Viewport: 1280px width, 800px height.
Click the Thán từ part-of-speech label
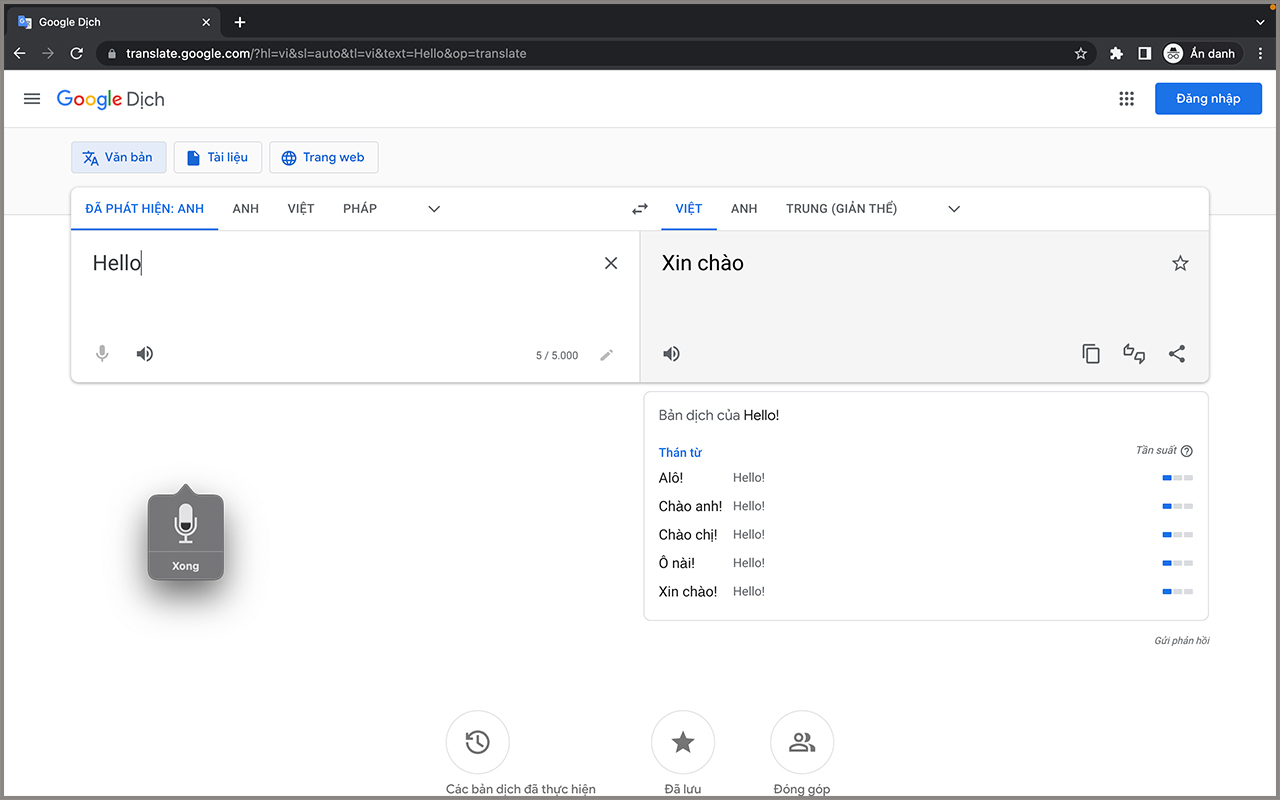680,452
